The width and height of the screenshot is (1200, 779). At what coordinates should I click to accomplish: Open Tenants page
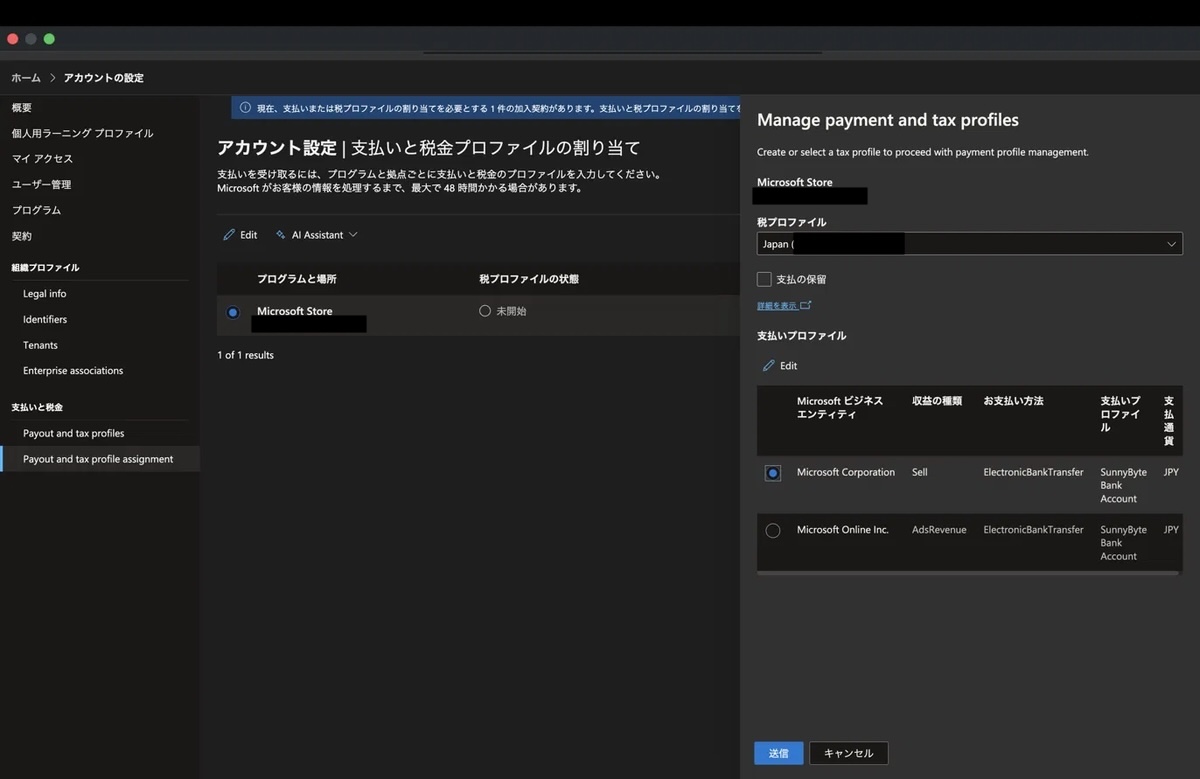(x=40, y=345)
